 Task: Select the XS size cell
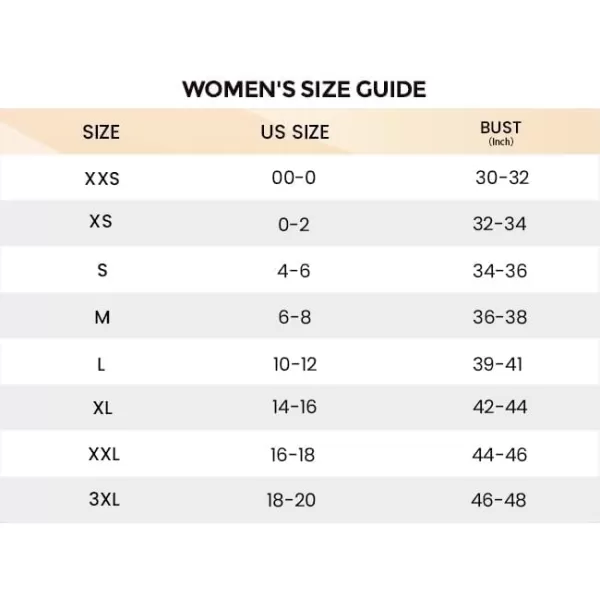[x=101, y=222]
